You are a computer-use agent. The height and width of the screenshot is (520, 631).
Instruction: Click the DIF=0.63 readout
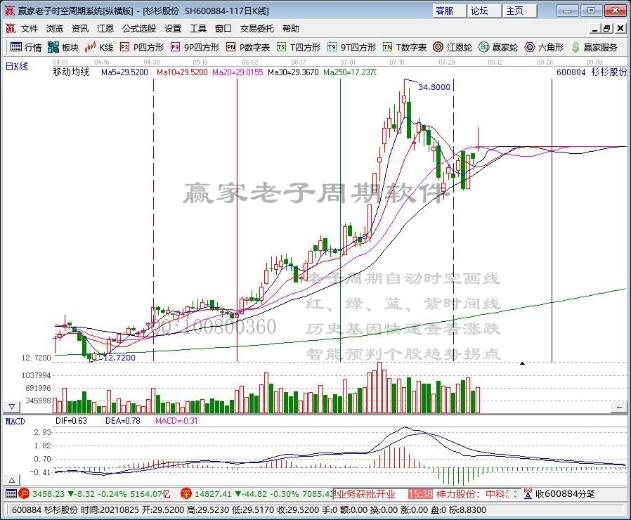[71, 421]
